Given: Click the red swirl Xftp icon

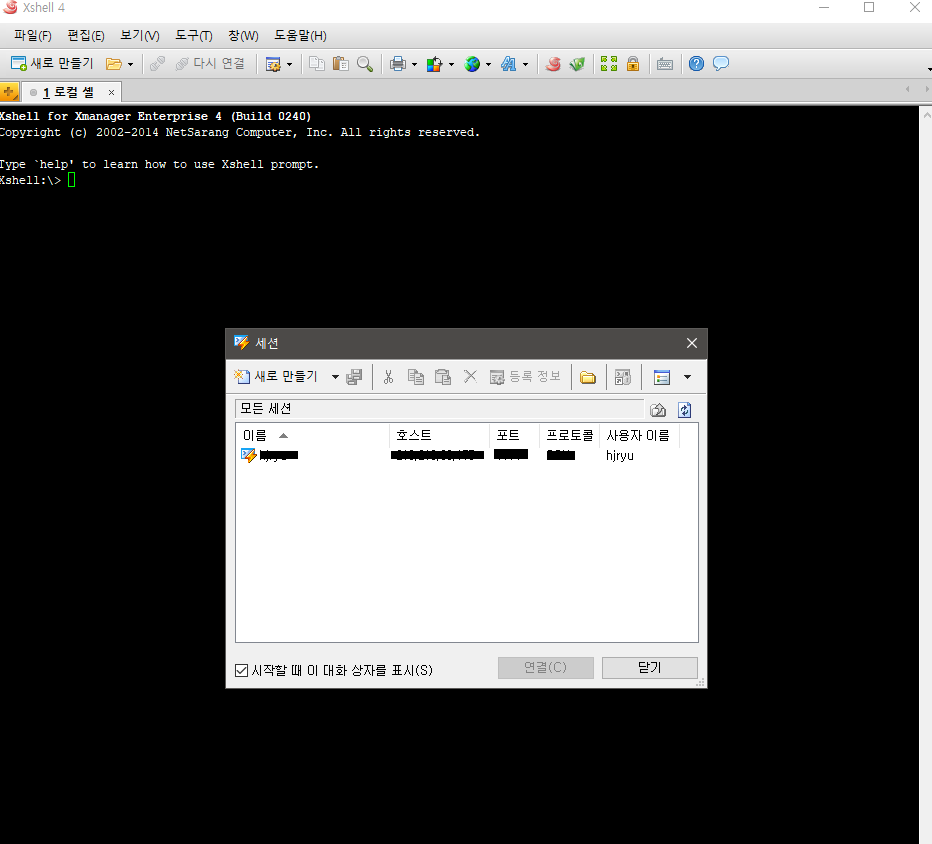Looking at the screenshot, I should click(553, 64).
